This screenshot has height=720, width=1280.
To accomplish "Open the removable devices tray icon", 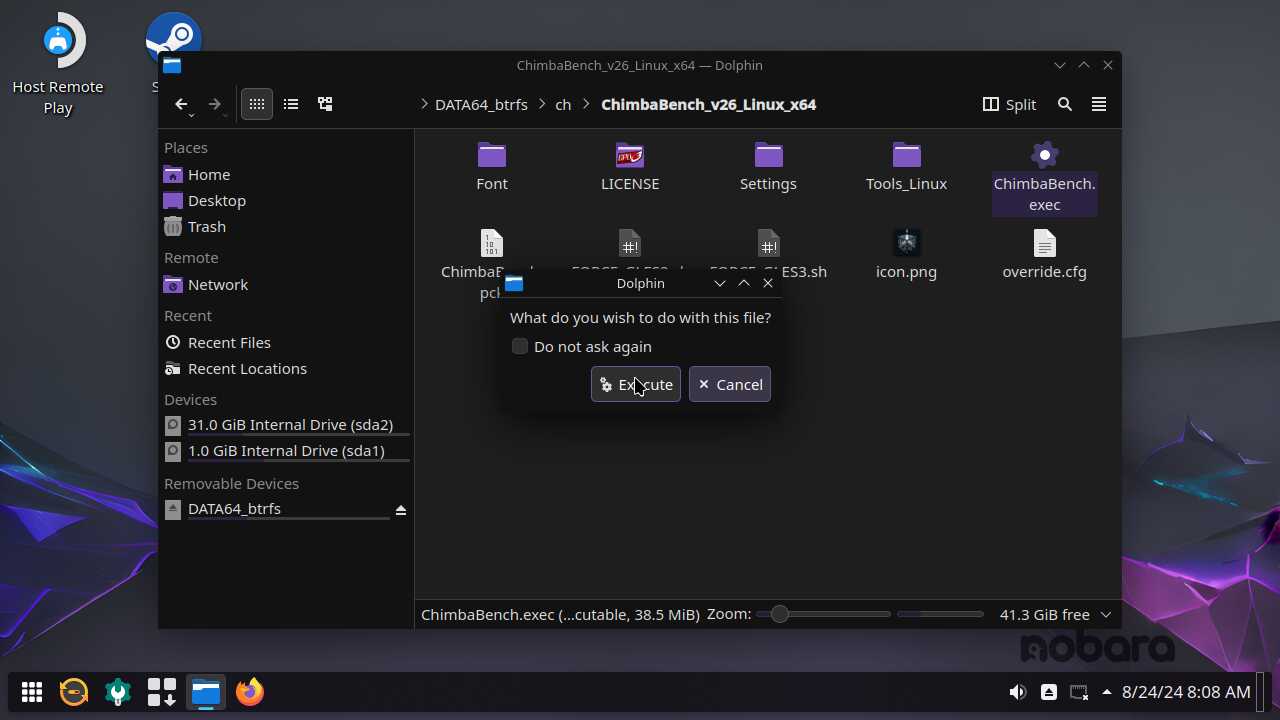I will [1048, 692].
